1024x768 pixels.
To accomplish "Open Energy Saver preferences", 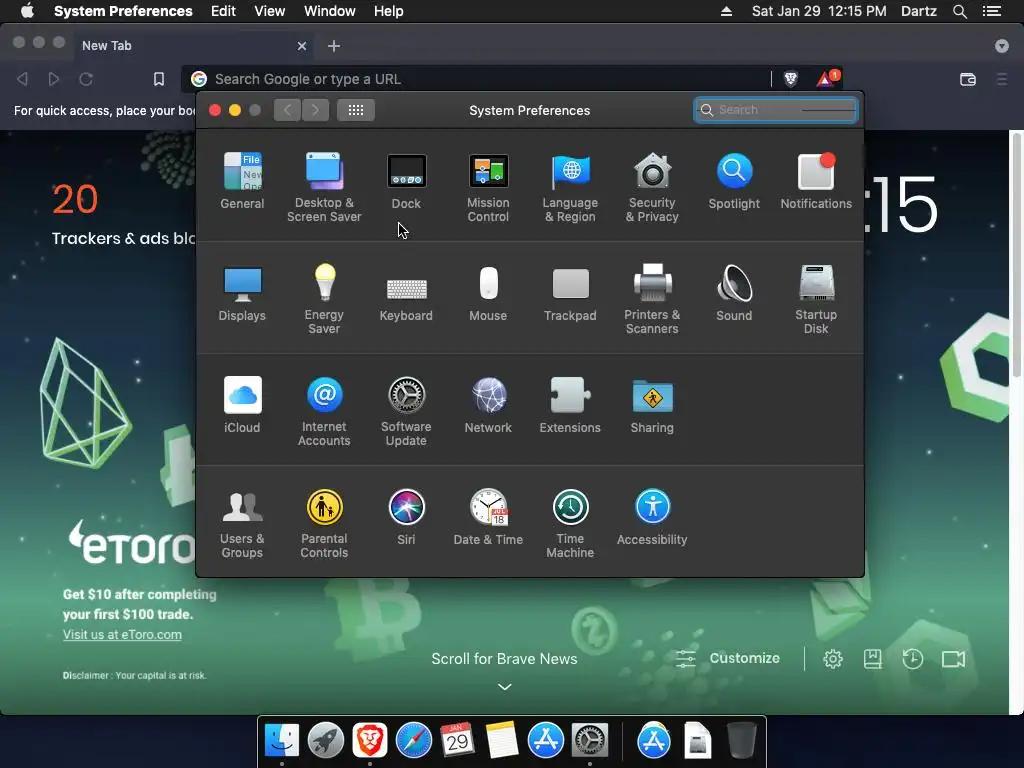I will [324, 300].
